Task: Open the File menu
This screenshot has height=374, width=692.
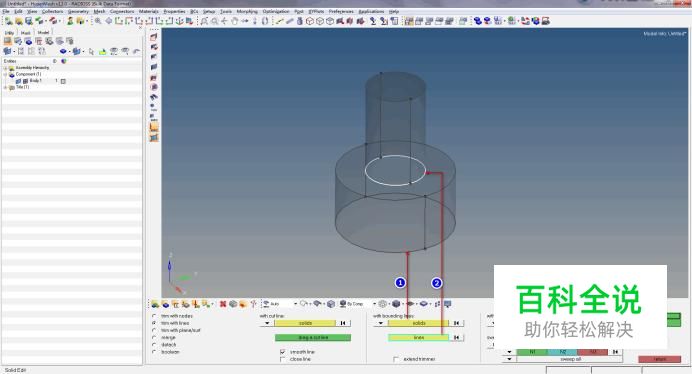Action: pos(6,11)
